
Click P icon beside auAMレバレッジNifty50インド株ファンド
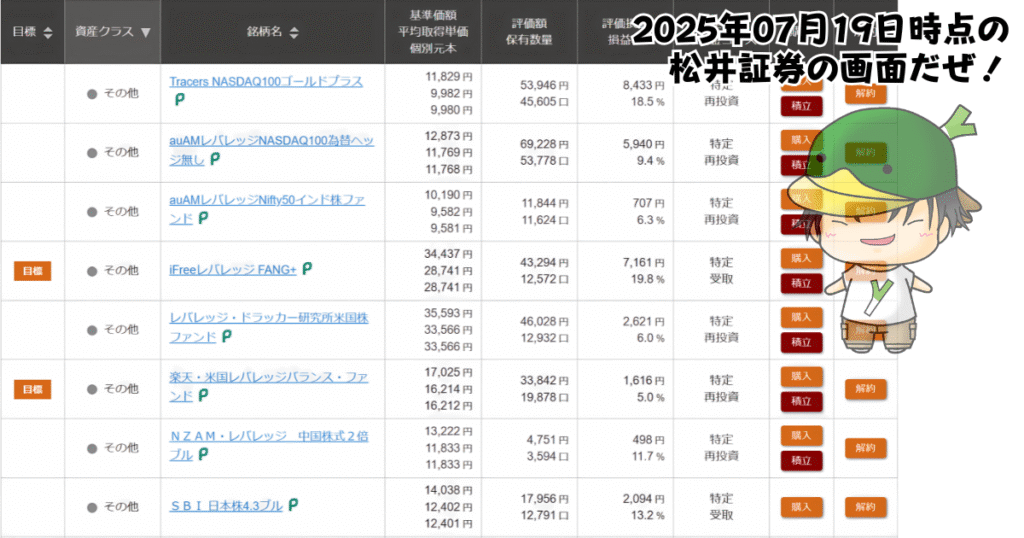(x=203, y=218)
